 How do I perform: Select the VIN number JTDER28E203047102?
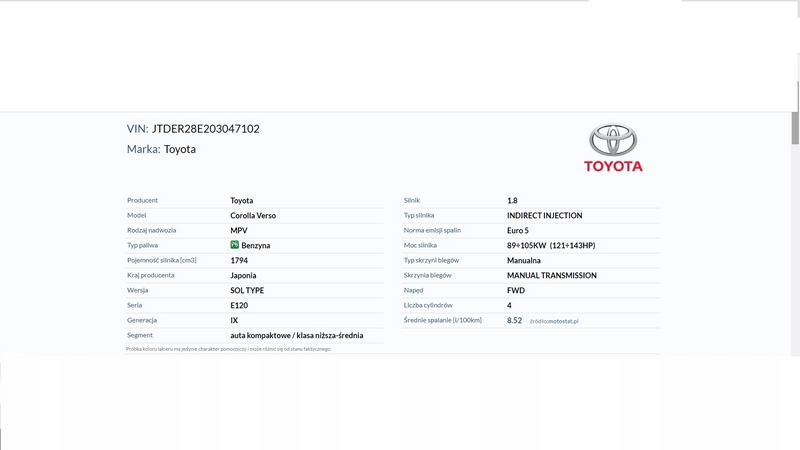coord(206,129)
